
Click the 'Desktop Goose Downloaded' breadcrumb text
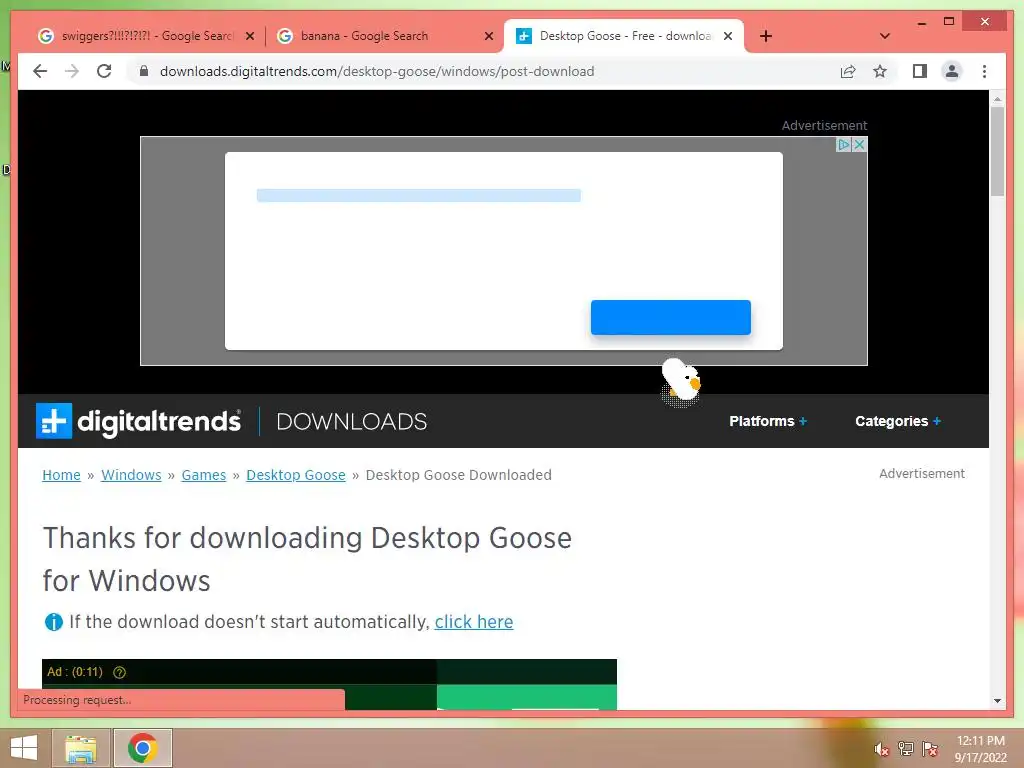pos(458,475)
